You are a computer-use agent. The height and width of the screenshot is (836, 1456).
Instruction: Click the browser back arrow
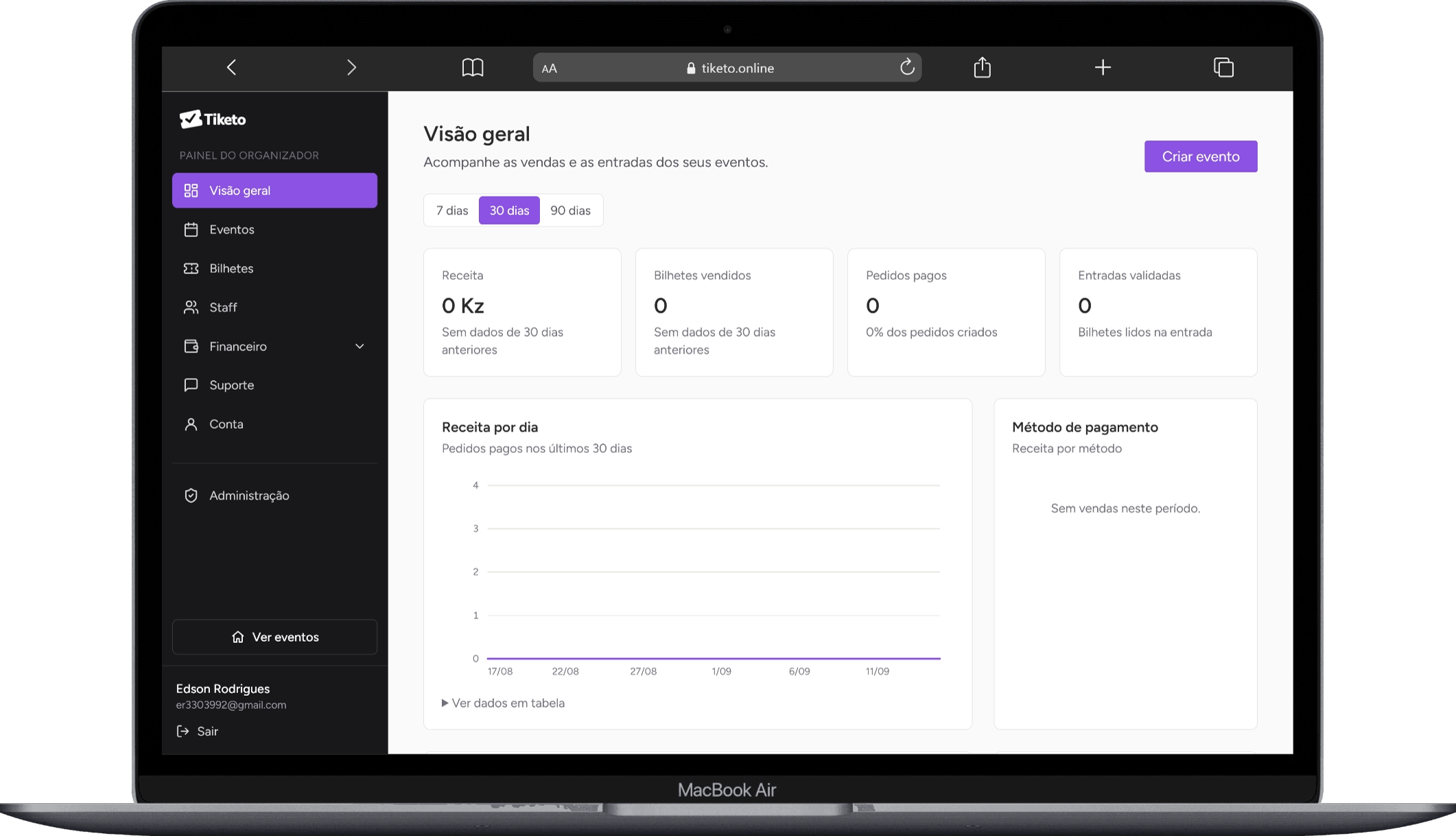231,67
